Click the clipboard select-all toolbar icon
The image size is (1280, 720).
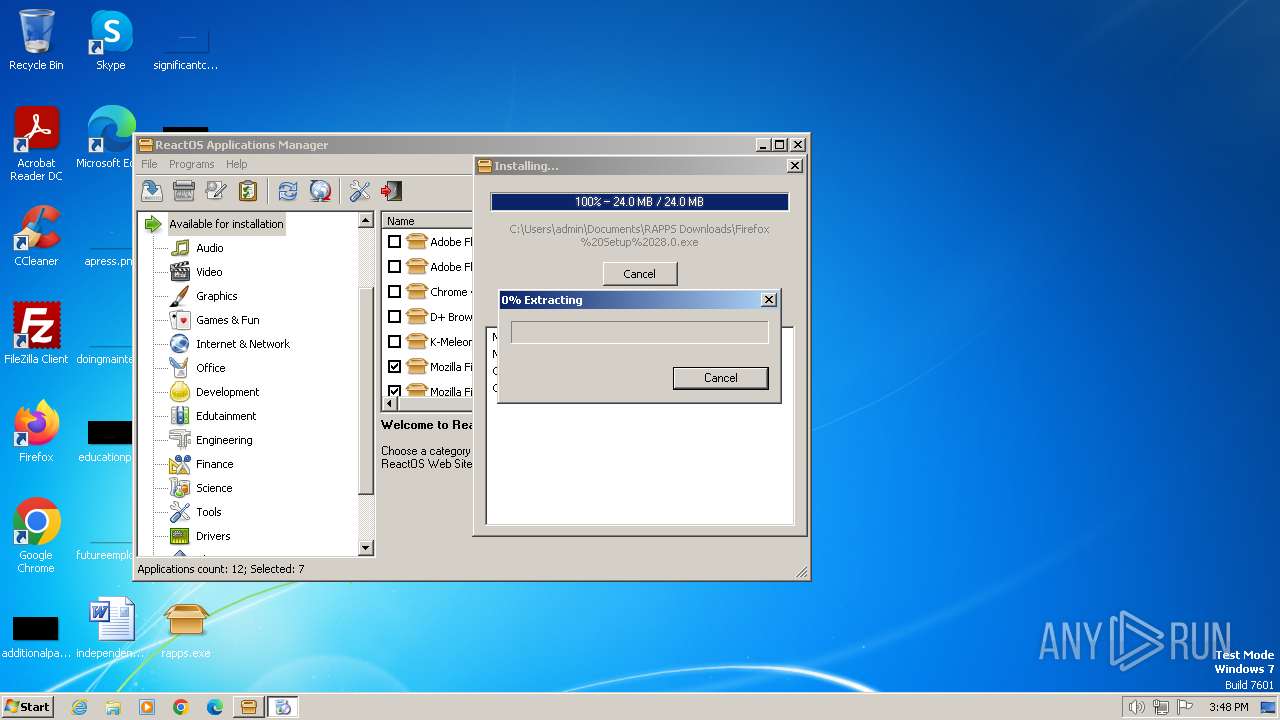pyautogui.click(x=248, y=191)
